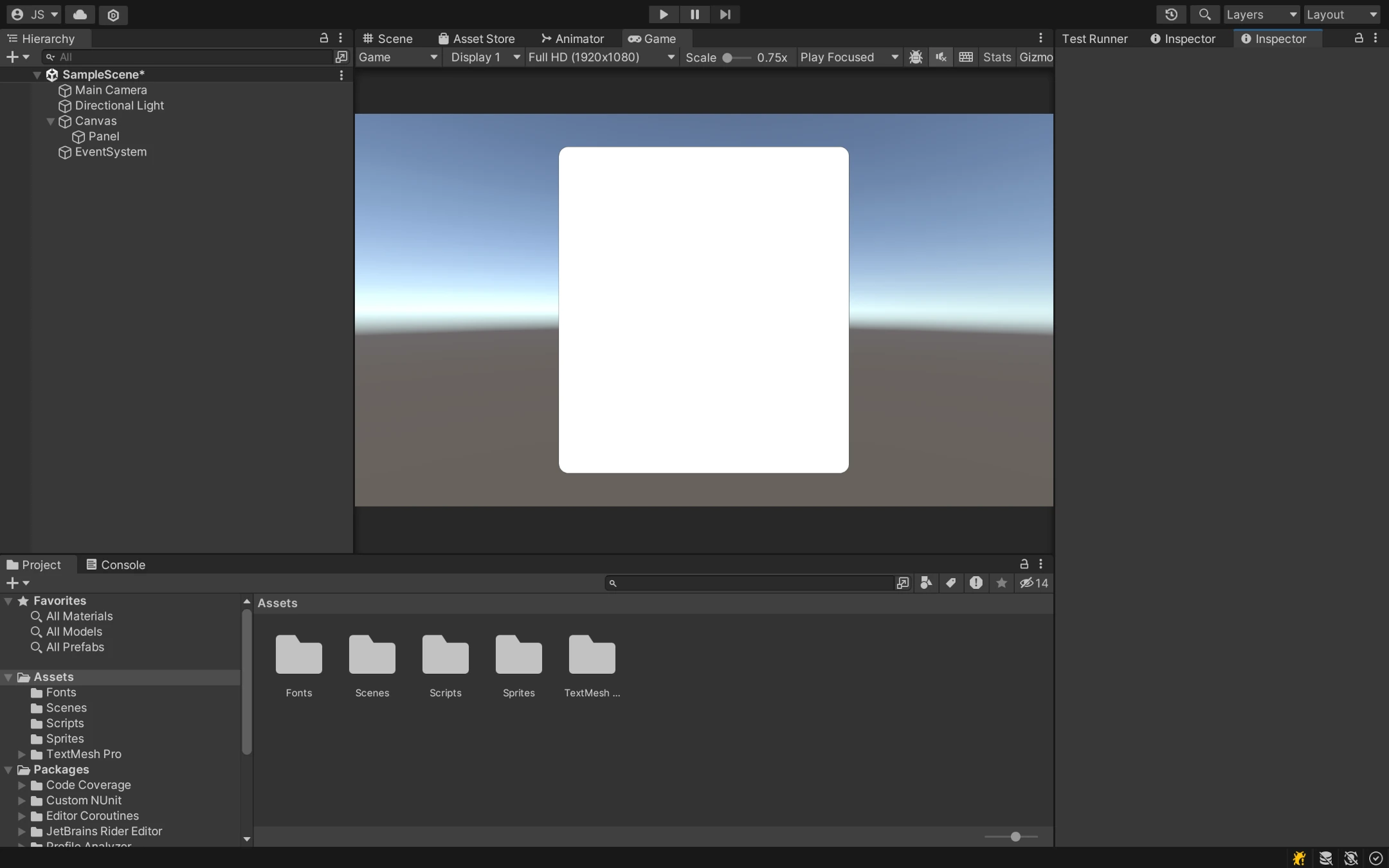This screenshot has width=1389, height=868.
Task: Enable Error Pause in the Console toolbar
Action: [x=977, y=583]
